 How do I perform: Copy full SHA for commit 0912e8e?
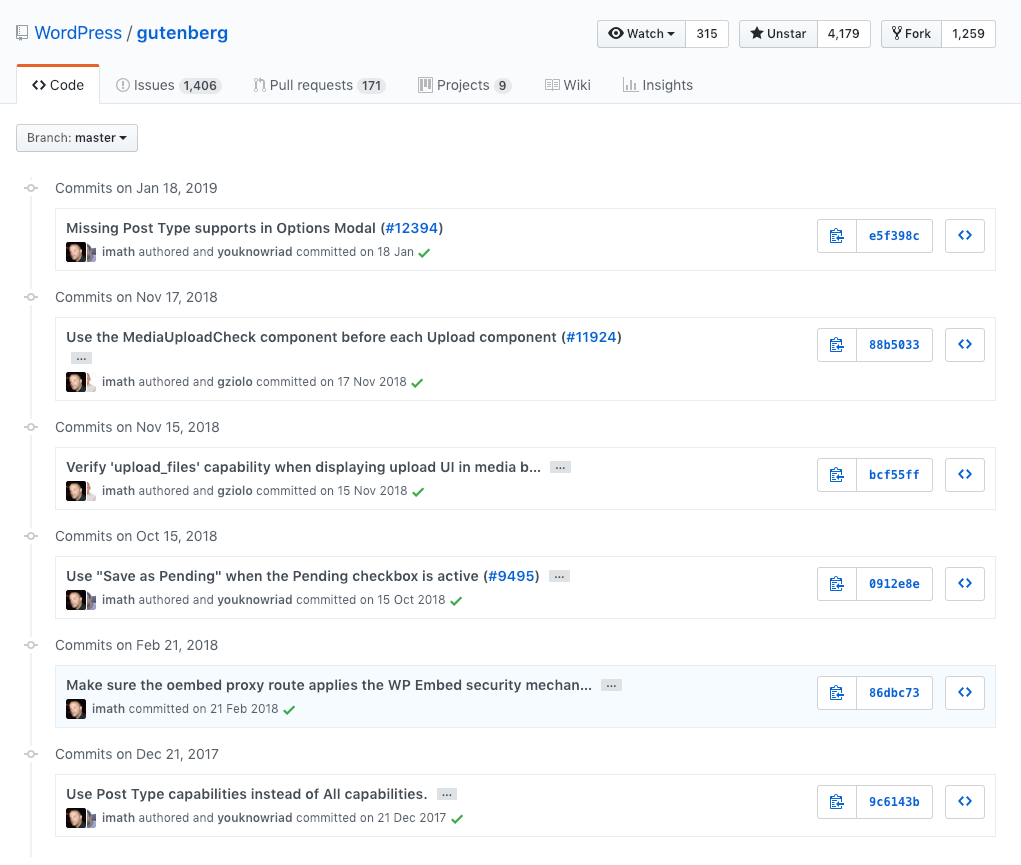coord(837,584)
